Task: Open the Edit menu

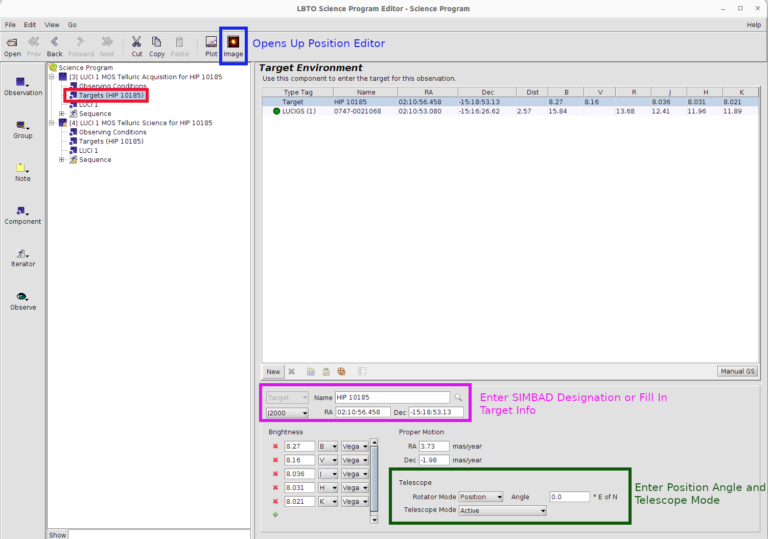Action: tap(30, 24)
